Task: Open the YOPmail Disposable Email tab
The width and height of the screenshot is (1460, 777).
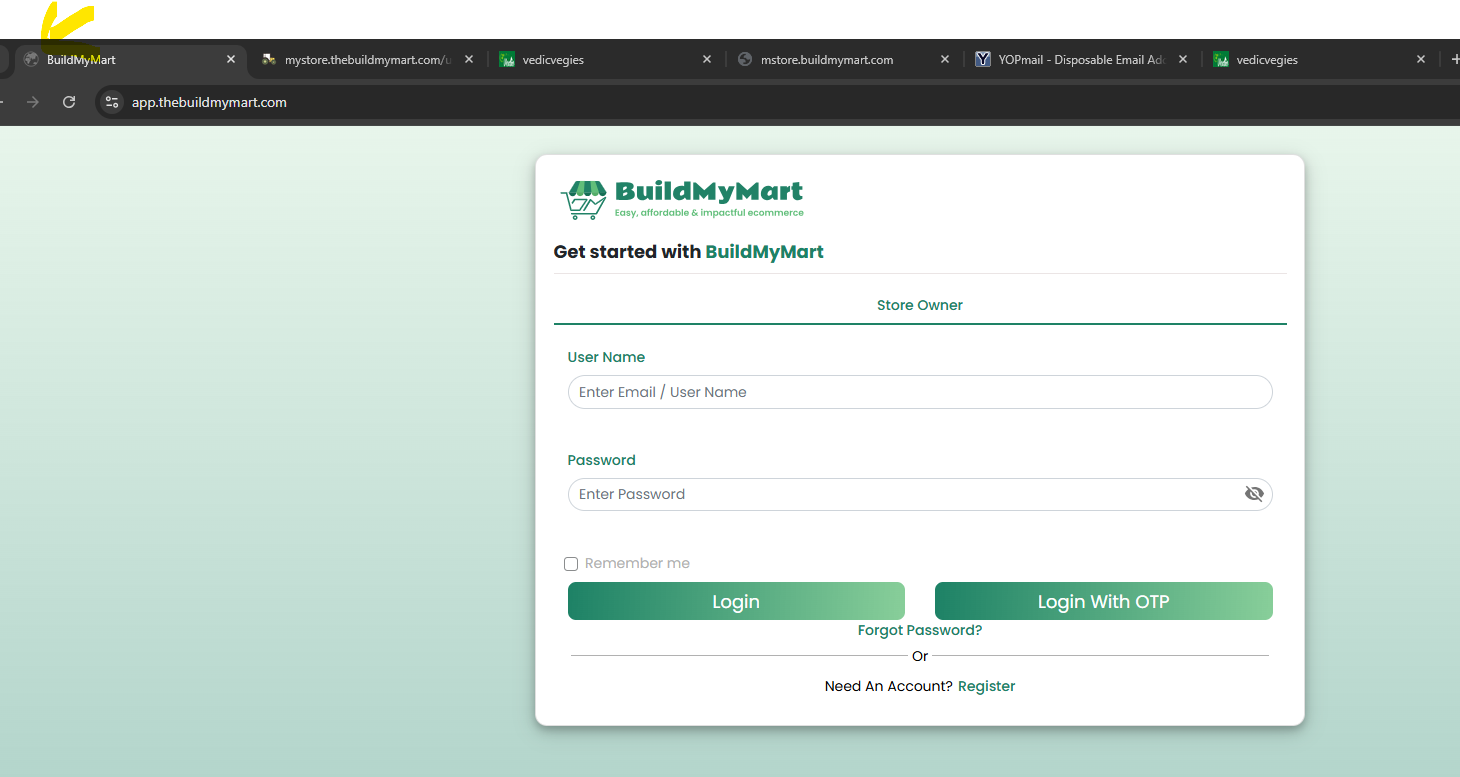Action: click(x=1082, y=60)
